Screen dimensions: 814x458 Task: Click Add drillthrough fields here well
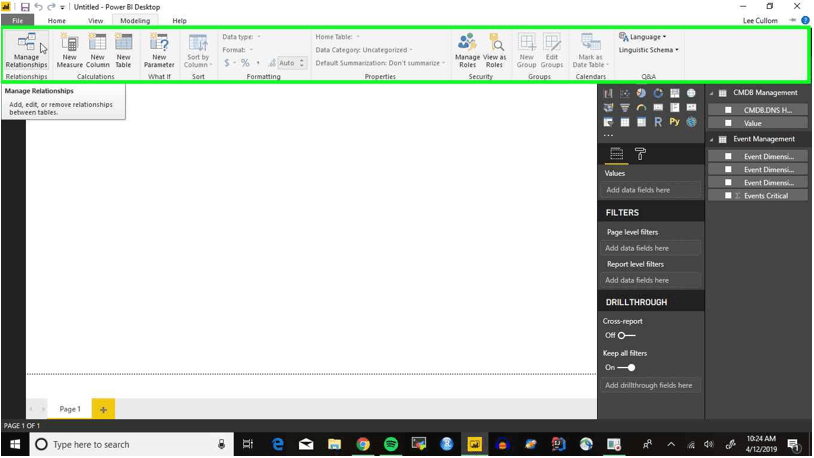[x=651, y=385]
